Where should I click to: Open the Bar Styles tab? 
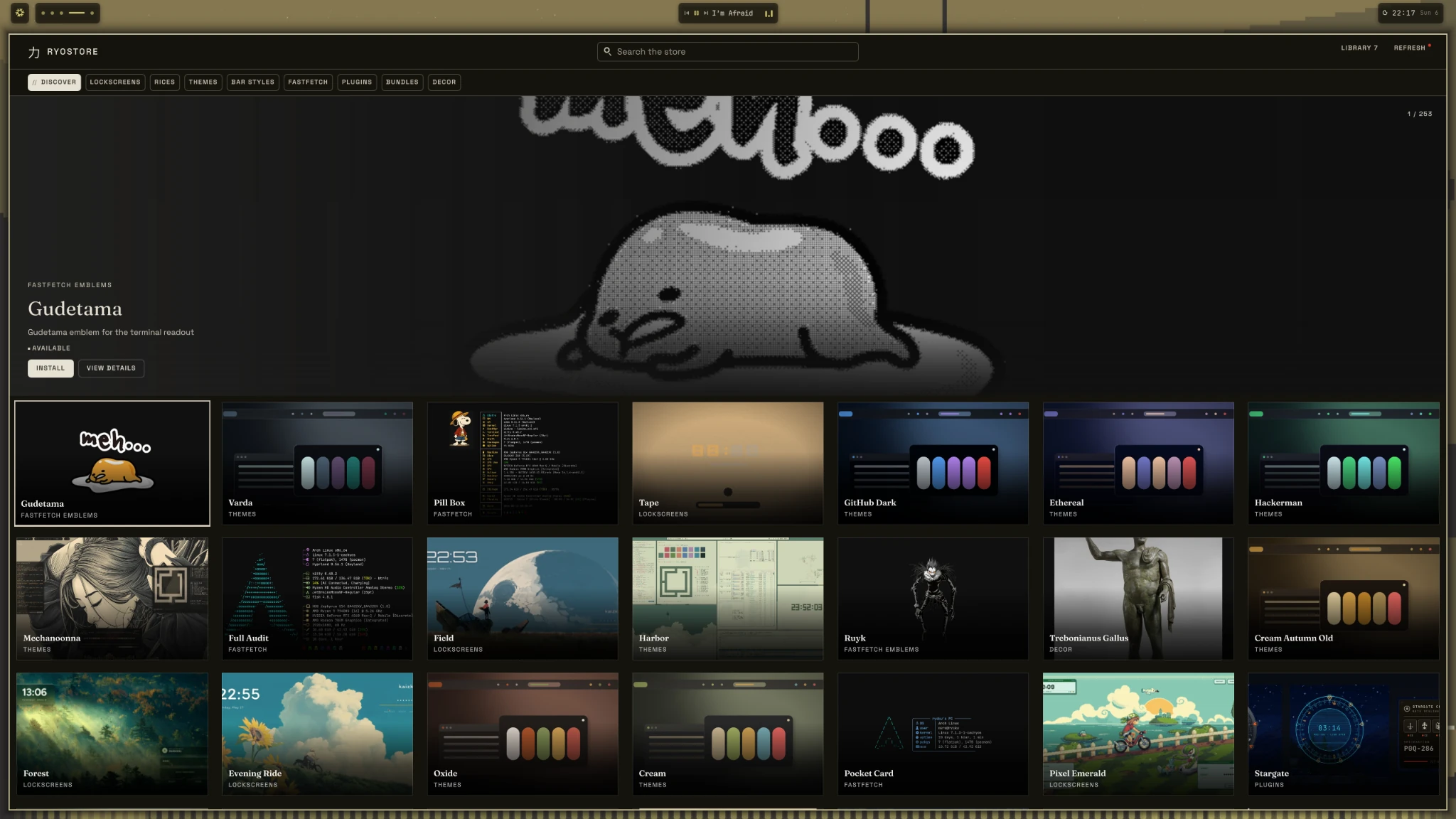click(x=252, y=82)
